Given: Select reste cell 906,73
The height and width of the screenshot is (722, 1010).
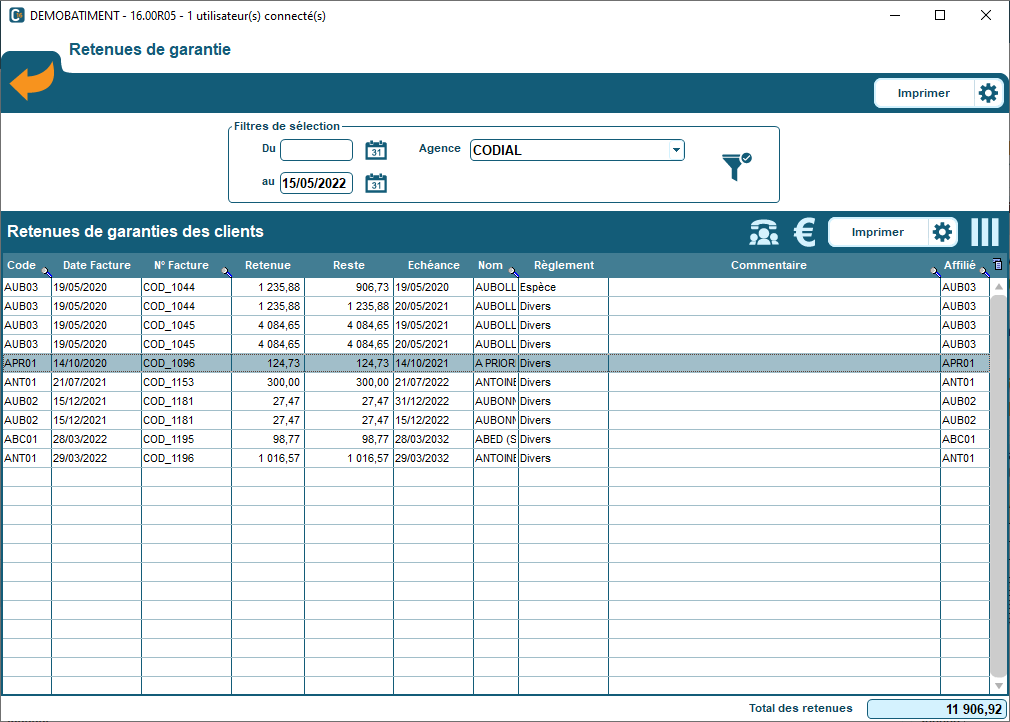Looking at the screenshot, I should pos(348,287).
